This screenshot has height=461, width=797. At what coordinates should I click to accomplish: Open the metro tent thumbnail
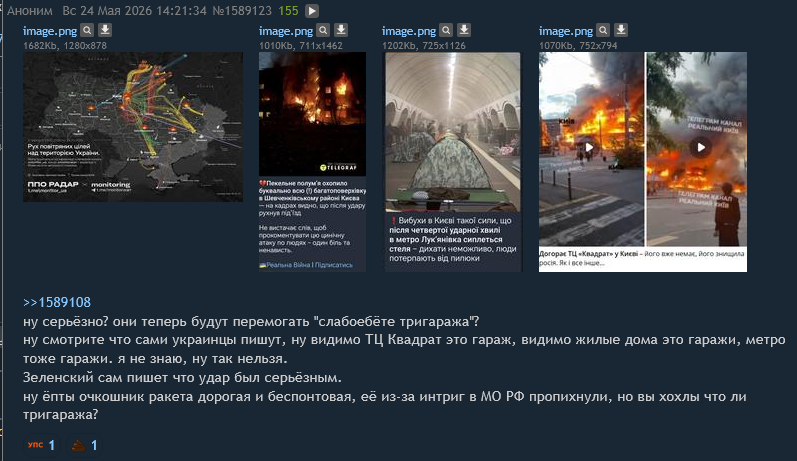(x=452, y=162)
